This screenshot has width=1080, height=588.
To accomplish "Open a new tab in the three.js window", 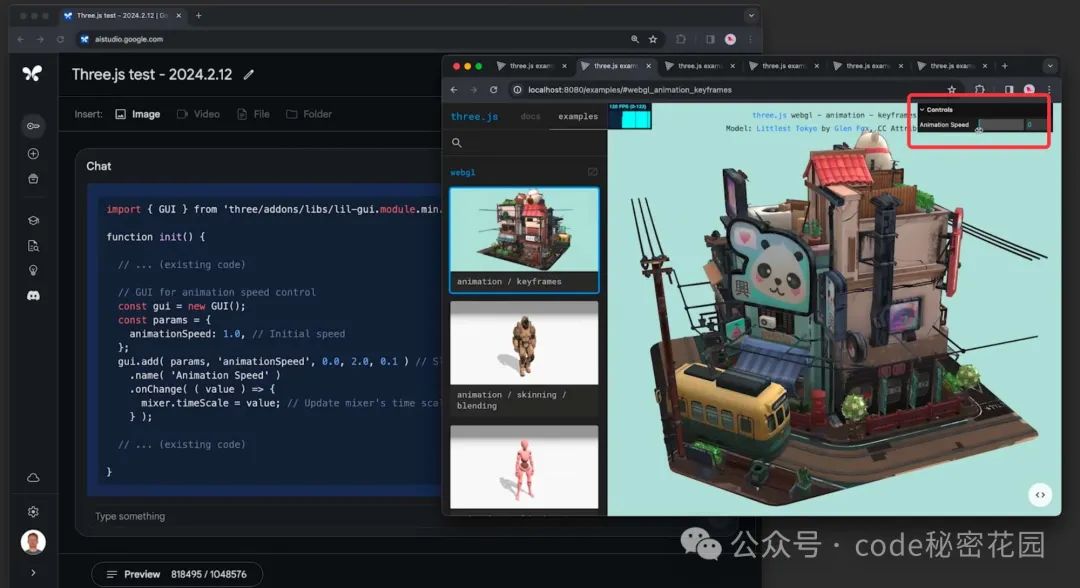I will pyautogui.click(x=1004, y=66).
